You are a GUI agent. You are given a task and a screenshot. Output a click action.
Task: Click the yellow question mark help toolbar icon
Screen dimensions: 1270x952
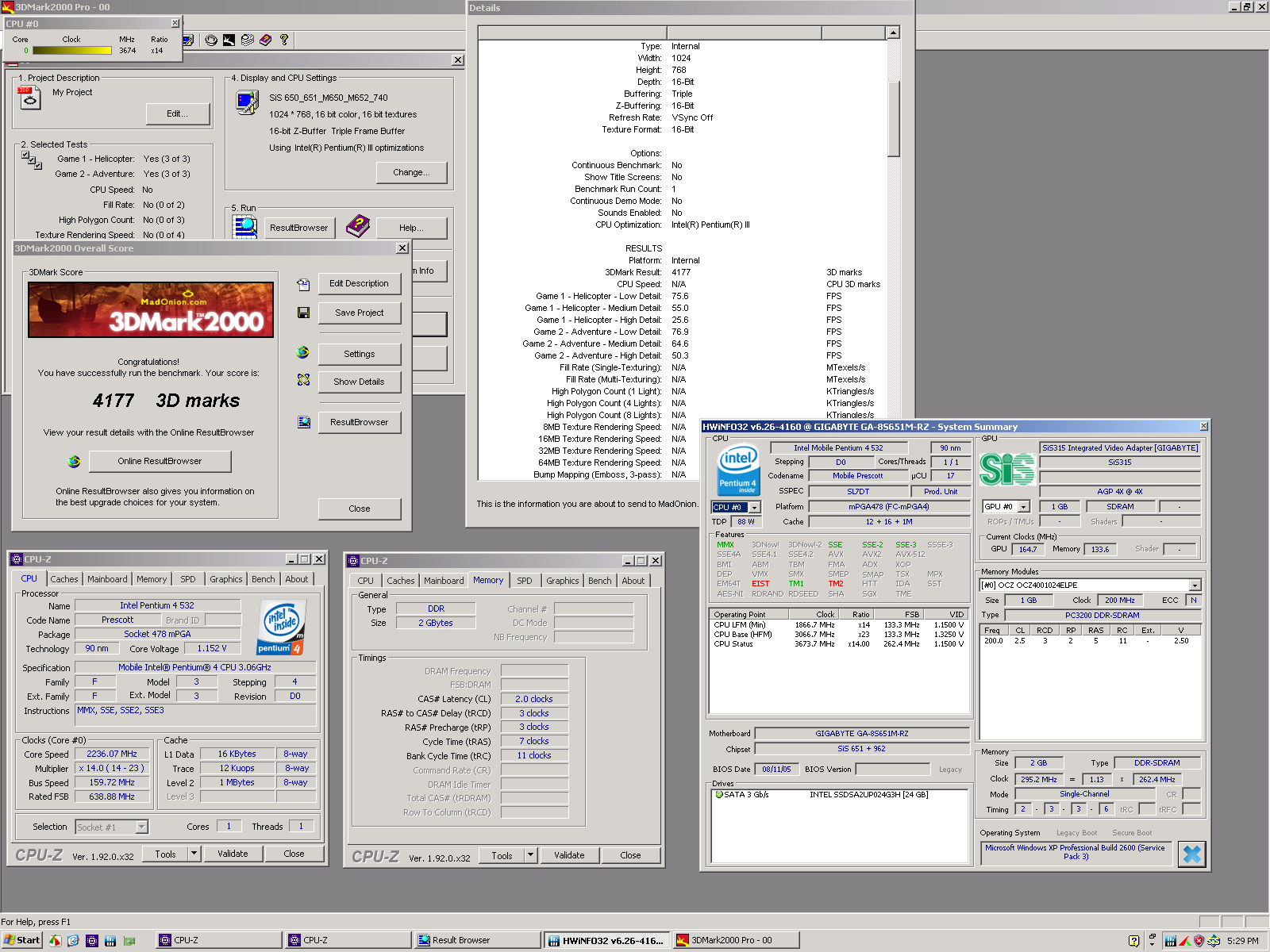(x=284, y=40)
